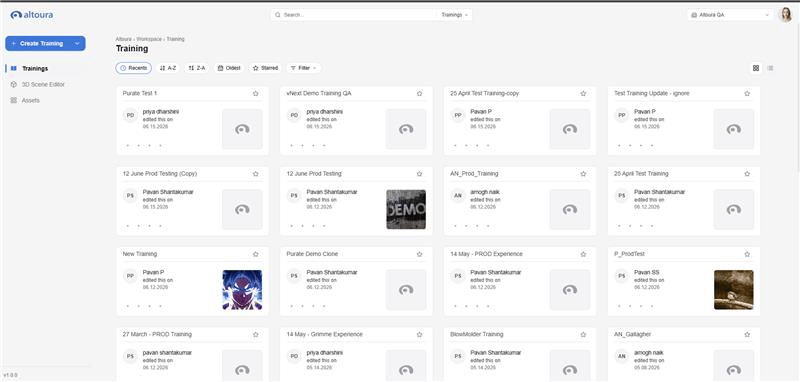800x382 pixels.
Task: Star the Purate Test 1 training
Action: 256,94
